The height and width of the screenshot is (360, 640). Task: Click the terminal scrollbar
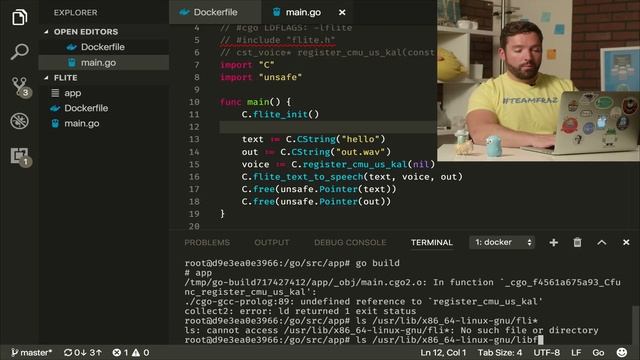(636, 324)
